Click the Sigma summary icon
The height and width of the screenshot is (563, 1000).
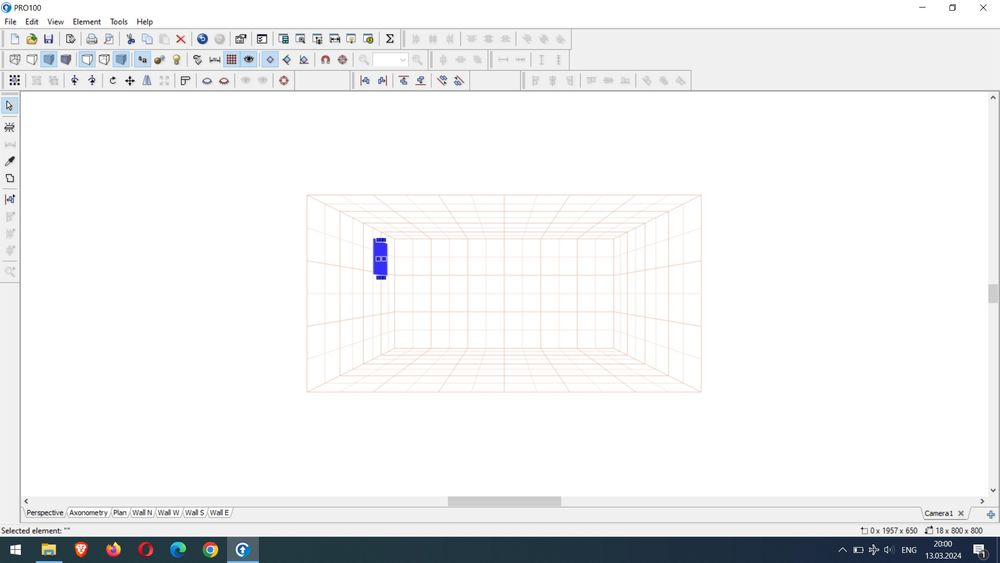coord(390,39)
